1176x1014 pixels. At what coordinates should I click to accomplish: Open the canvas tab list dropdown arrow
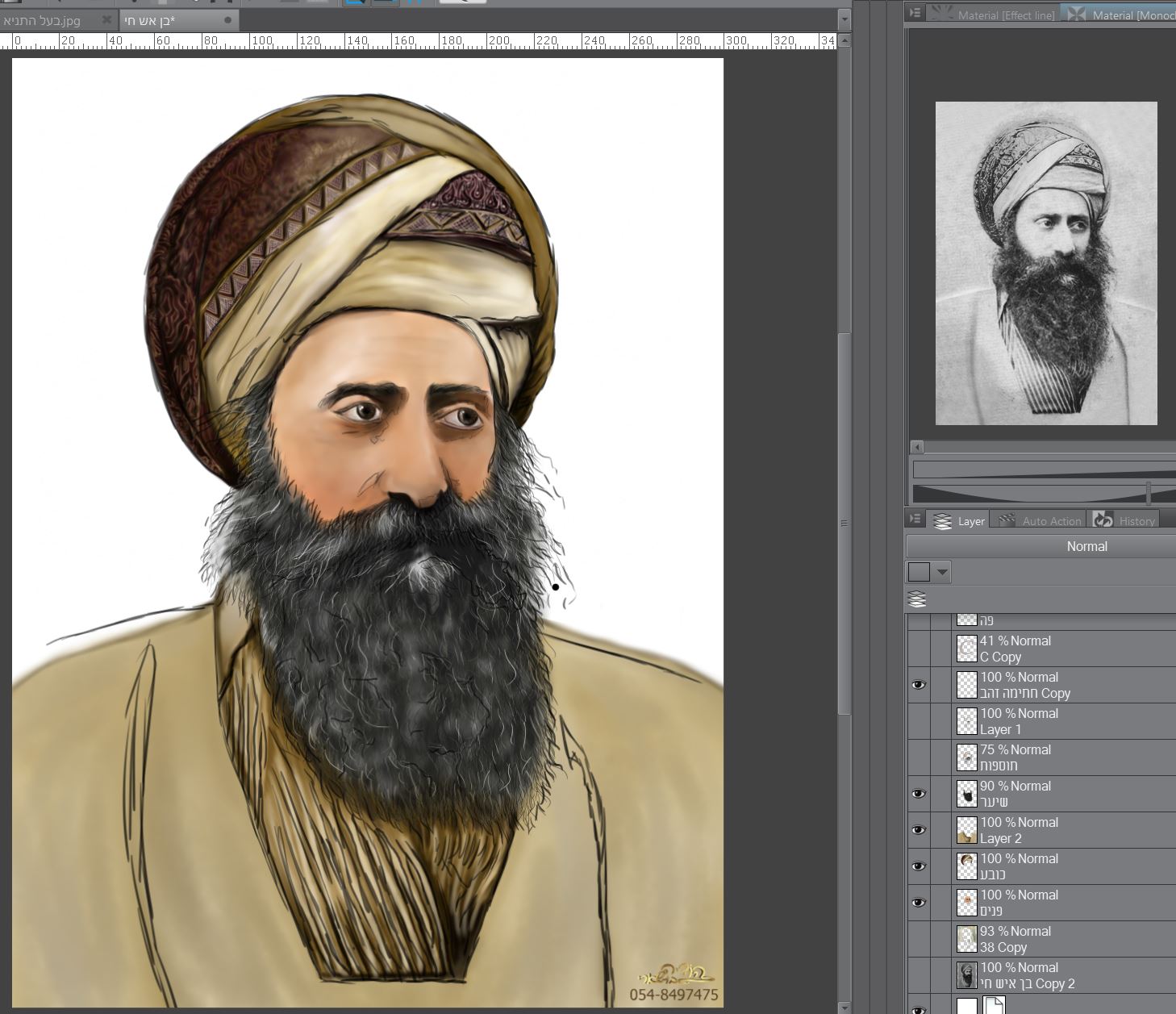tap(844, 19)
